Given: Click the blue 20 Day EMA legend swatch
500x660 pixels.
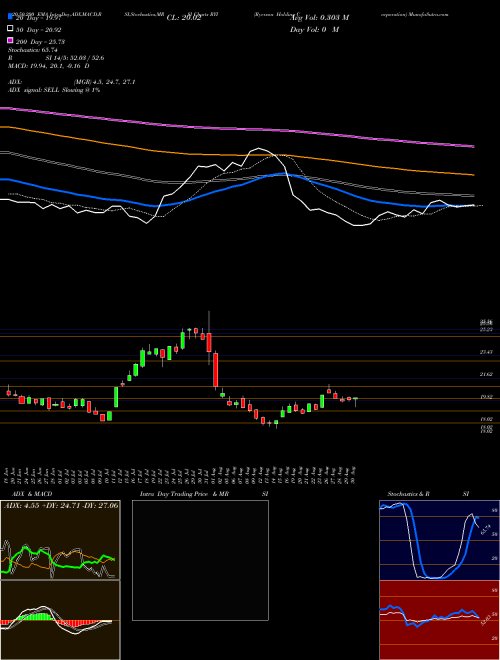Looking at the screenshot, I should coord(10,17).
